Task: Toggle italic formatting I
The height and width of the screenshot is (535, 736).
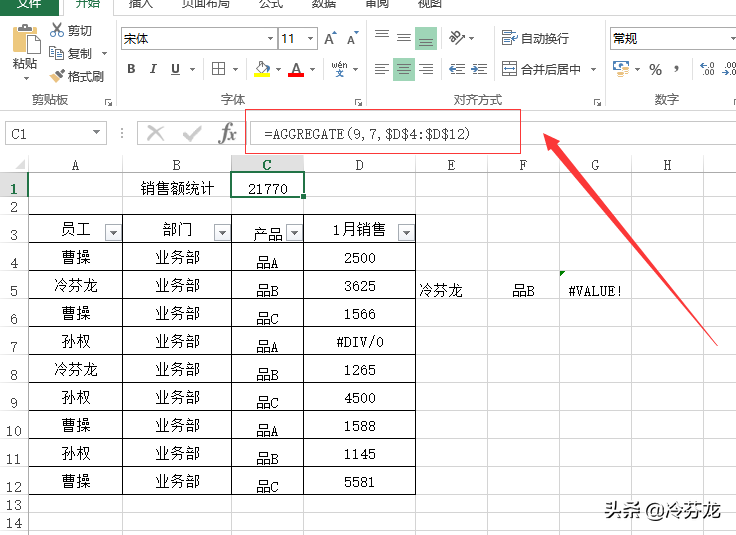Action: (x=153, y=69)
